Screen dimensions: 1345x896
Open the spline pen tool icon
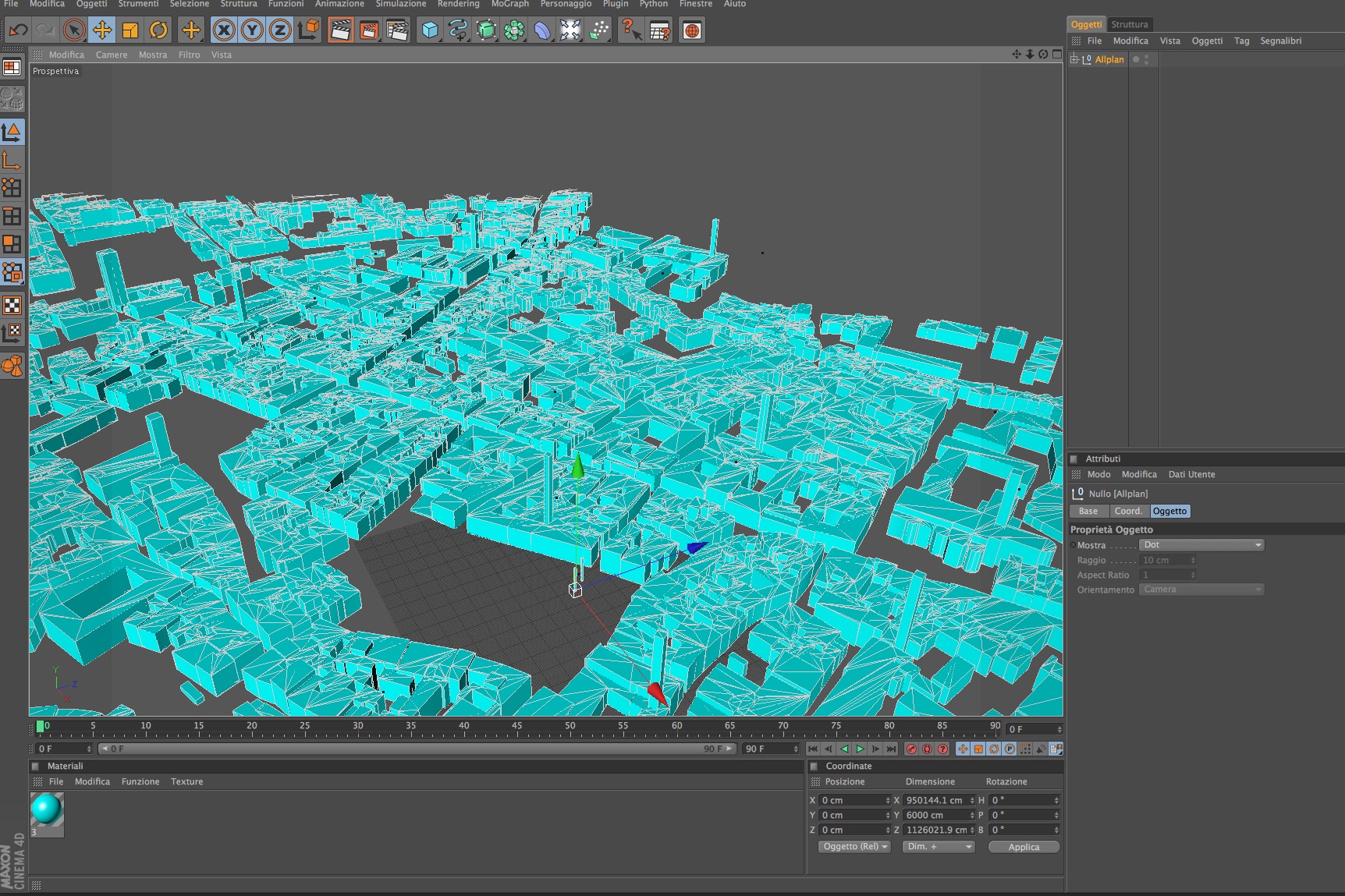coord(458,30)
